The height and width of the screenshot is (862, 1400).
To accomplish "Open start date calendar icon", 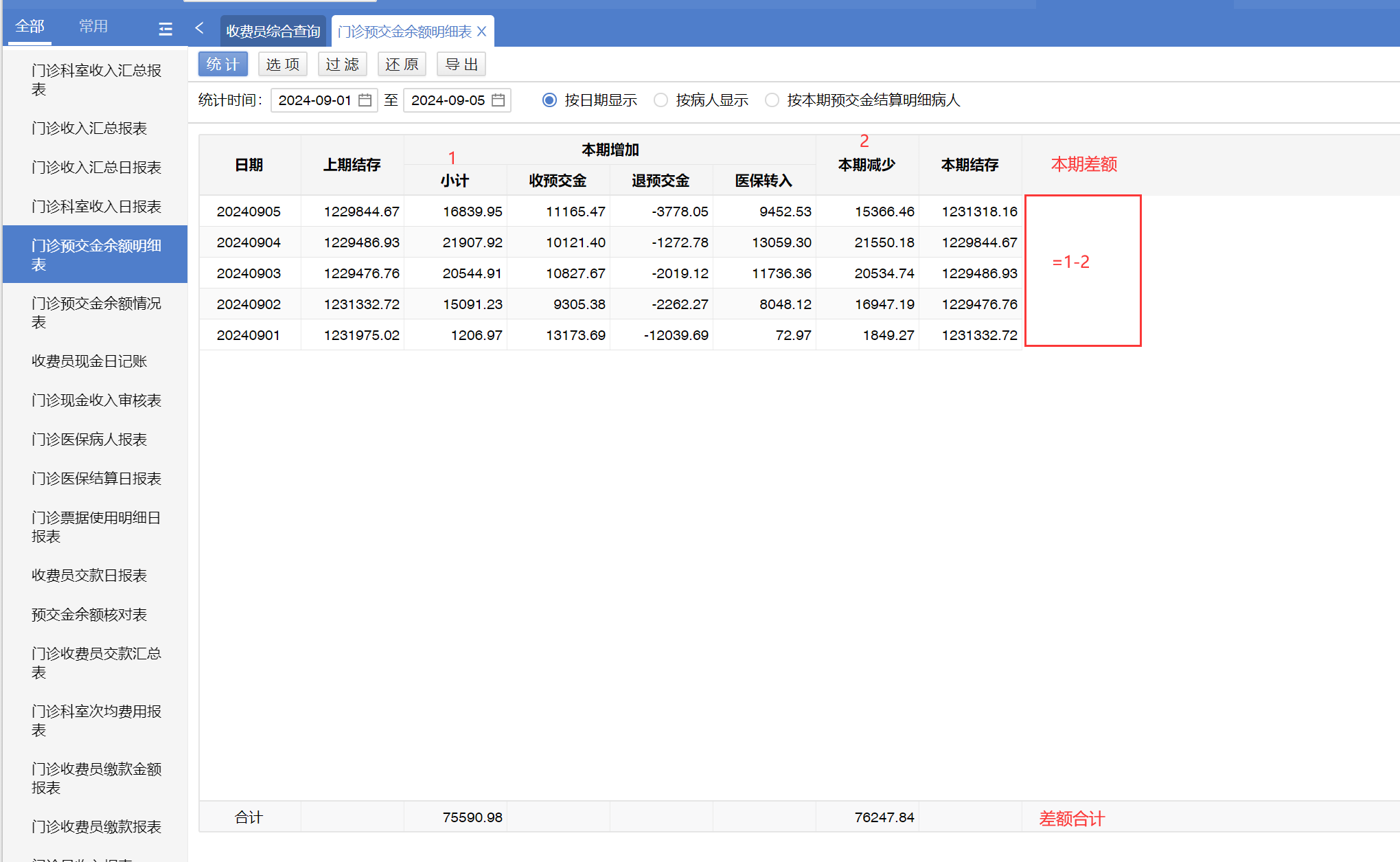I will [365, 100].
